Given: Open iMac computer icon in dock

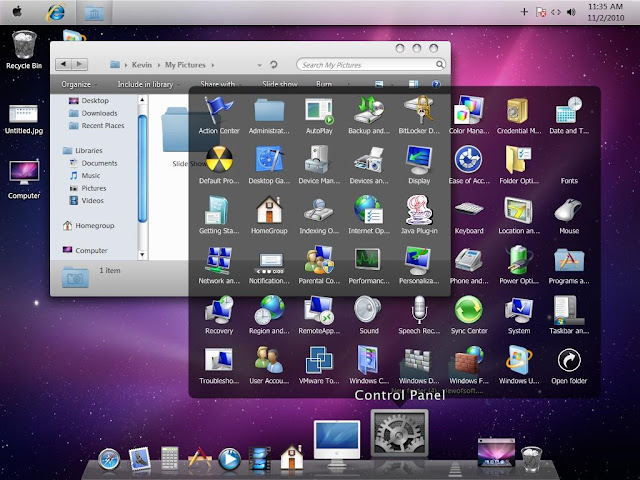Looking at the screenshot, I should (x=337, y=444).
